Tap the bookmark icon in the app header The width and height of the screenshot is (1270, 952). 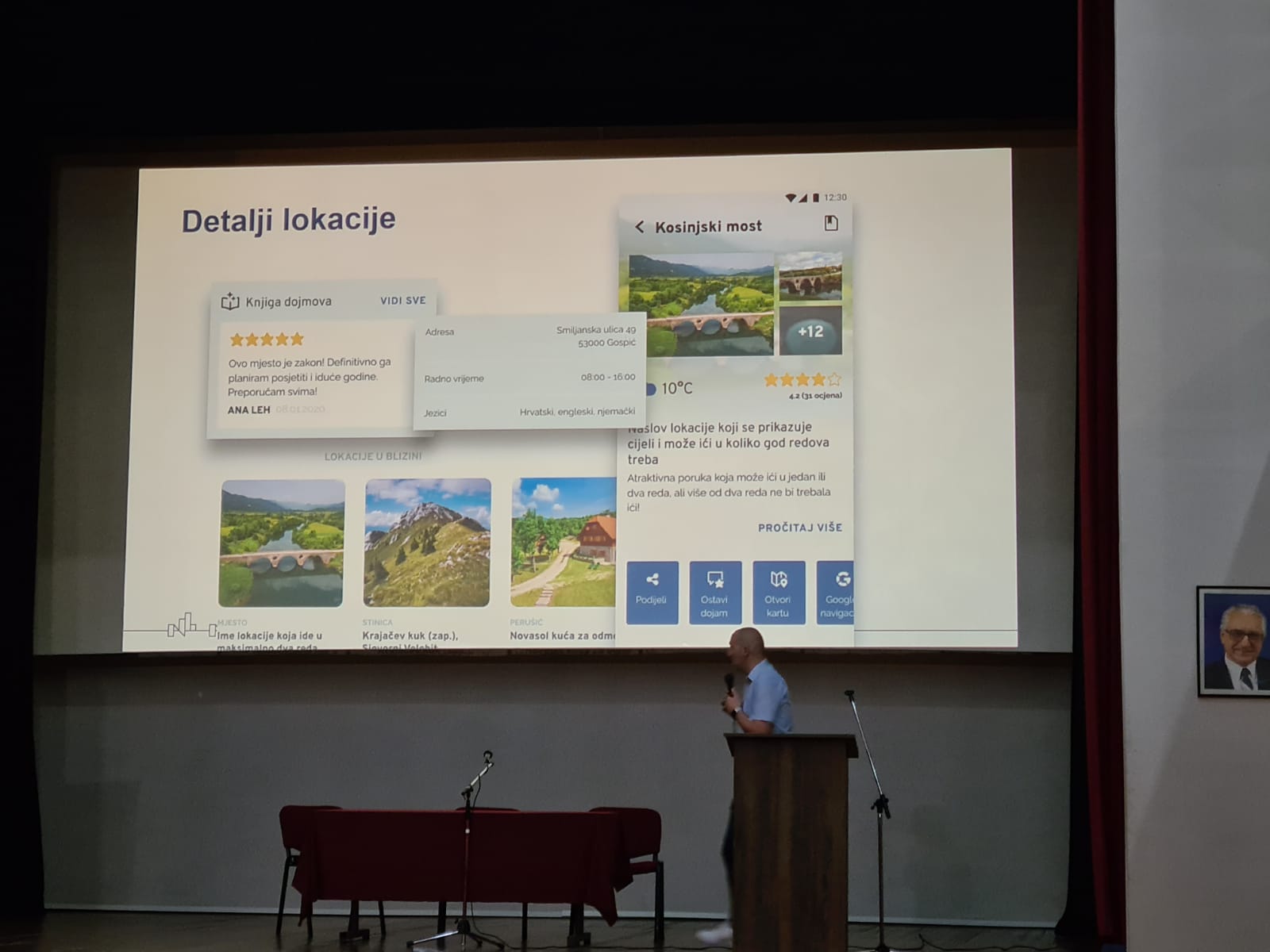pos(830,224)
